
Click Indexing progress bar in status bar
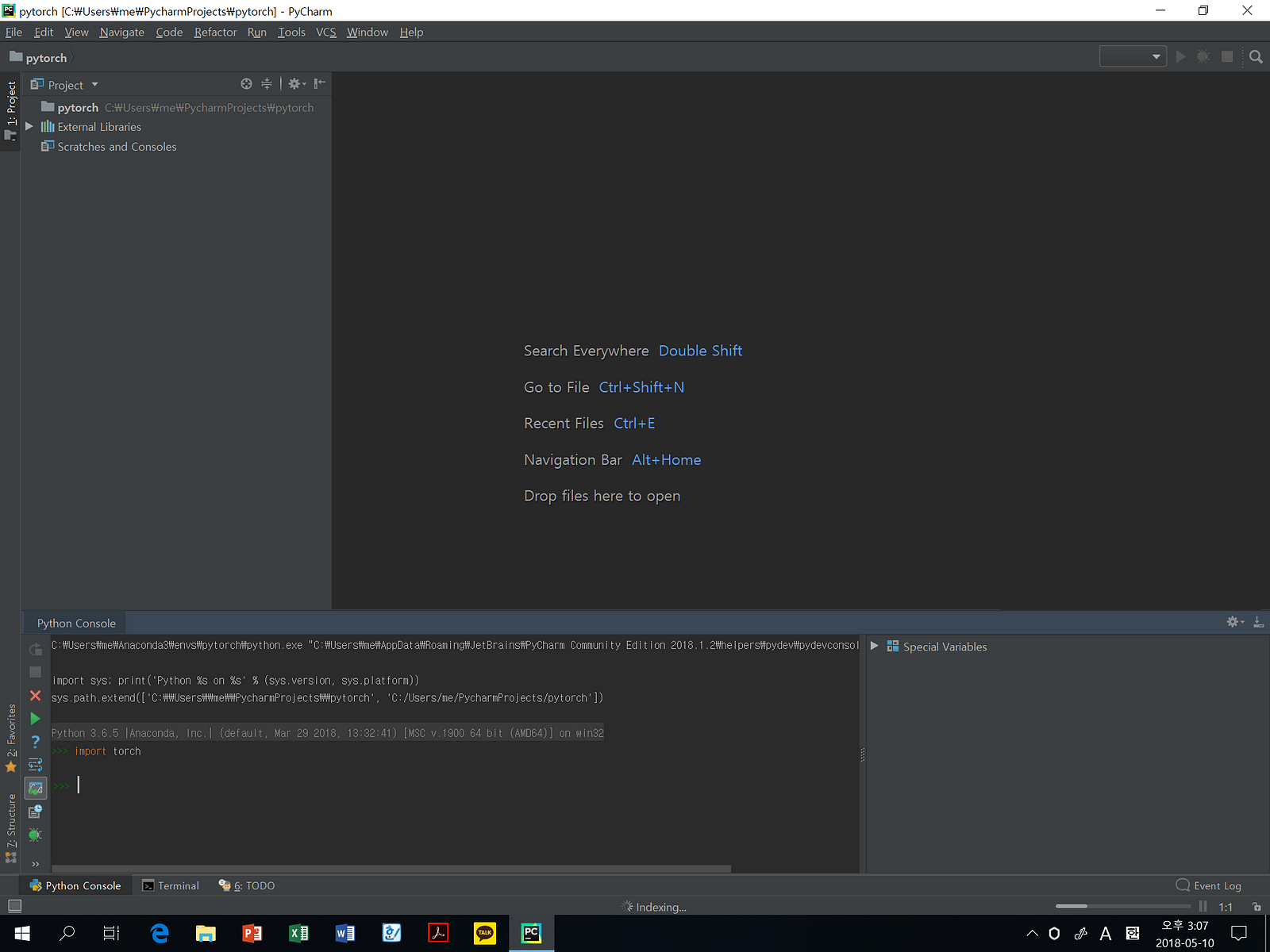point(1122,906)
